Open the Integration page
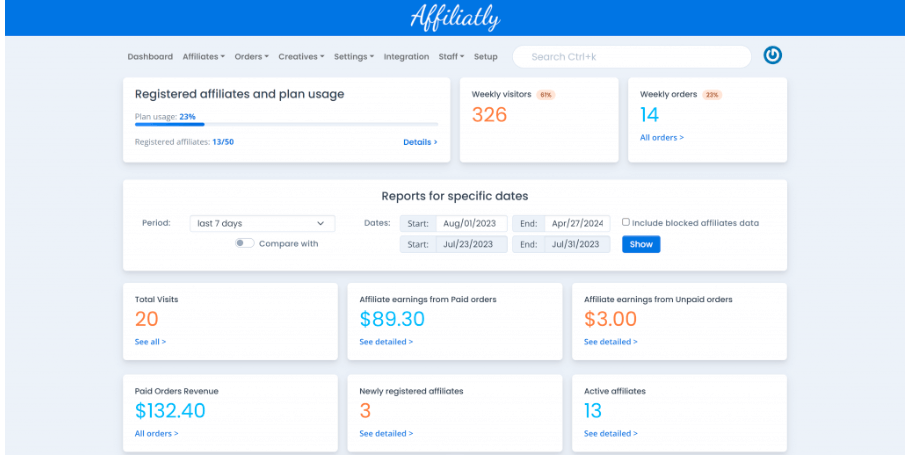907x456 pixels. [406, 57]
